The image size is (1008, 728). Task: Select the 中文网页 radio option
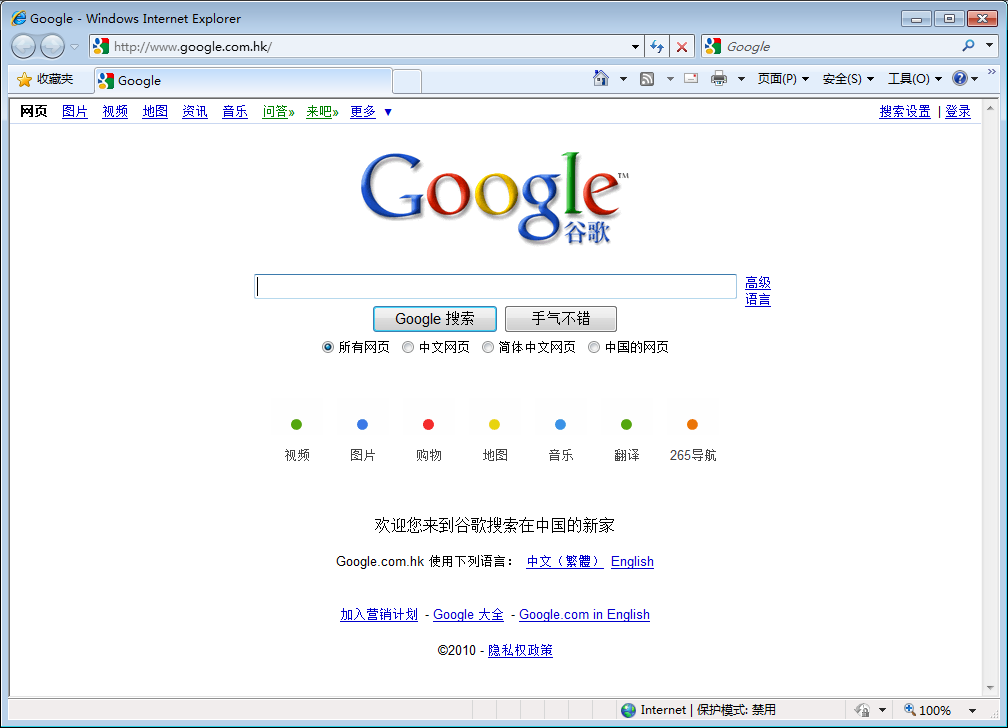[408, 348]
